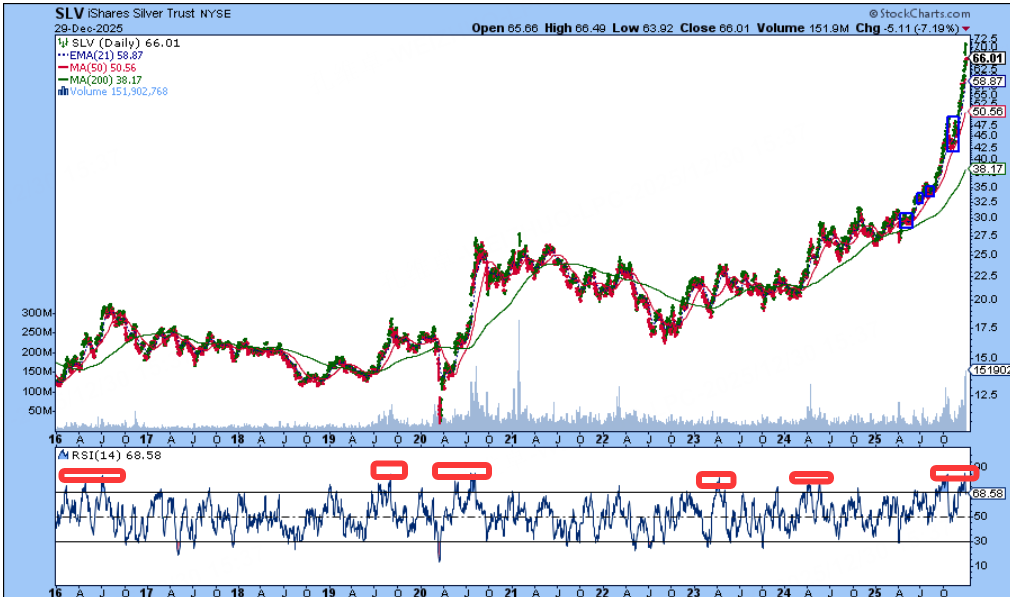Screen dimensions: 1010x597
Task: Click the 15.0 price axis label
Action: [x=985, y=358]
